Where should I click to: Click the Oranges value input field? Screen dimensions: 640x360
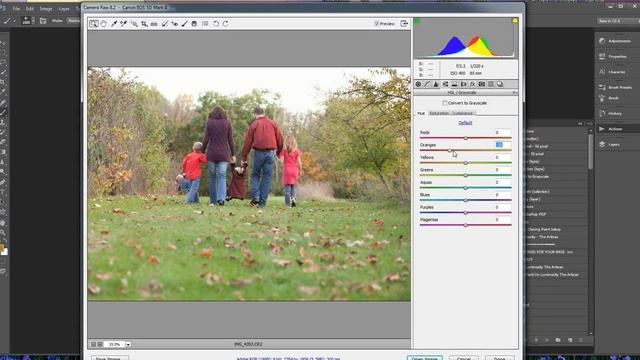502,145
